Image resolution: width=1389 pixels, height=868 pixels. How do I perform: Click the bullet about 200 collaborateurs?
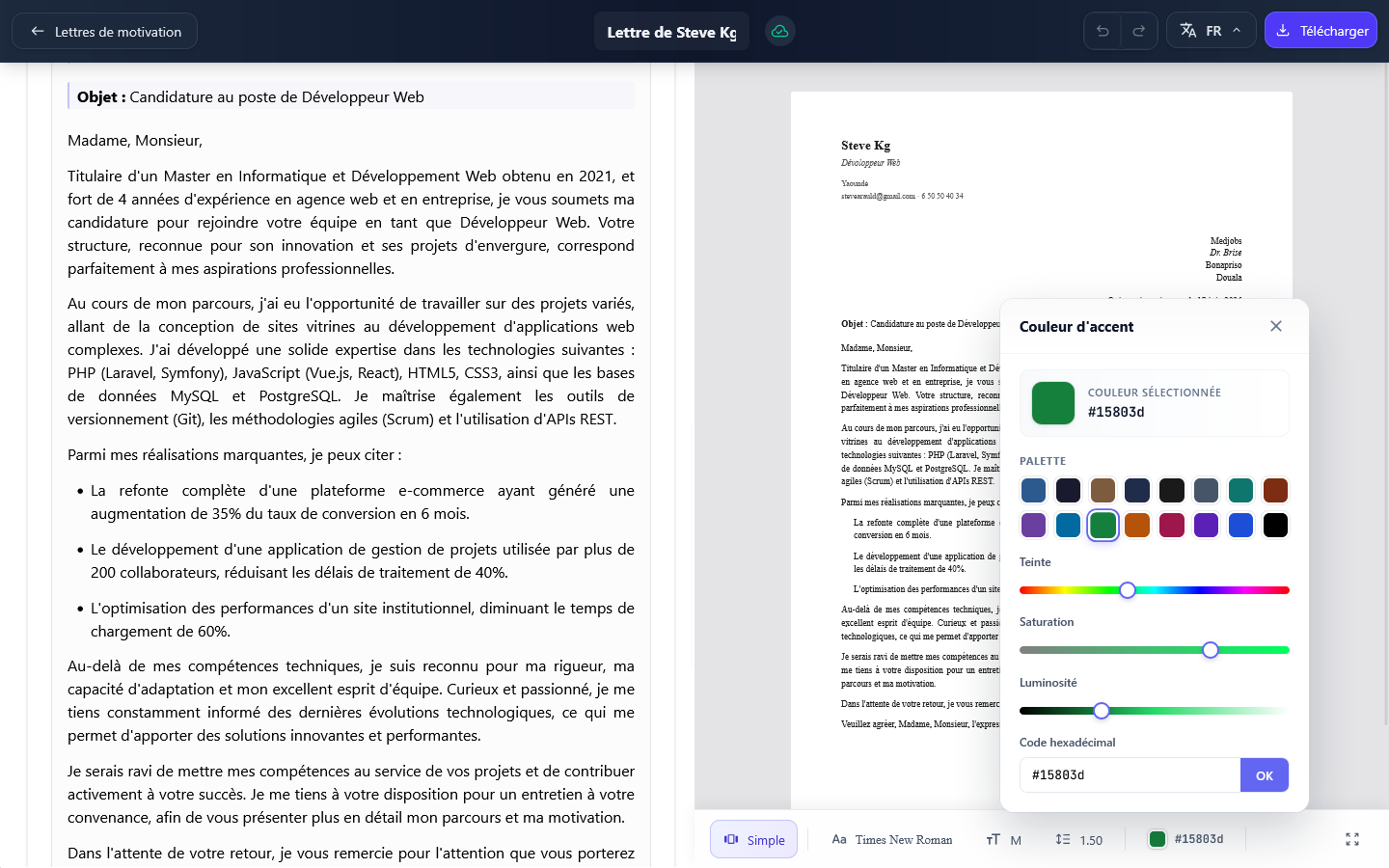pos(363,560)
